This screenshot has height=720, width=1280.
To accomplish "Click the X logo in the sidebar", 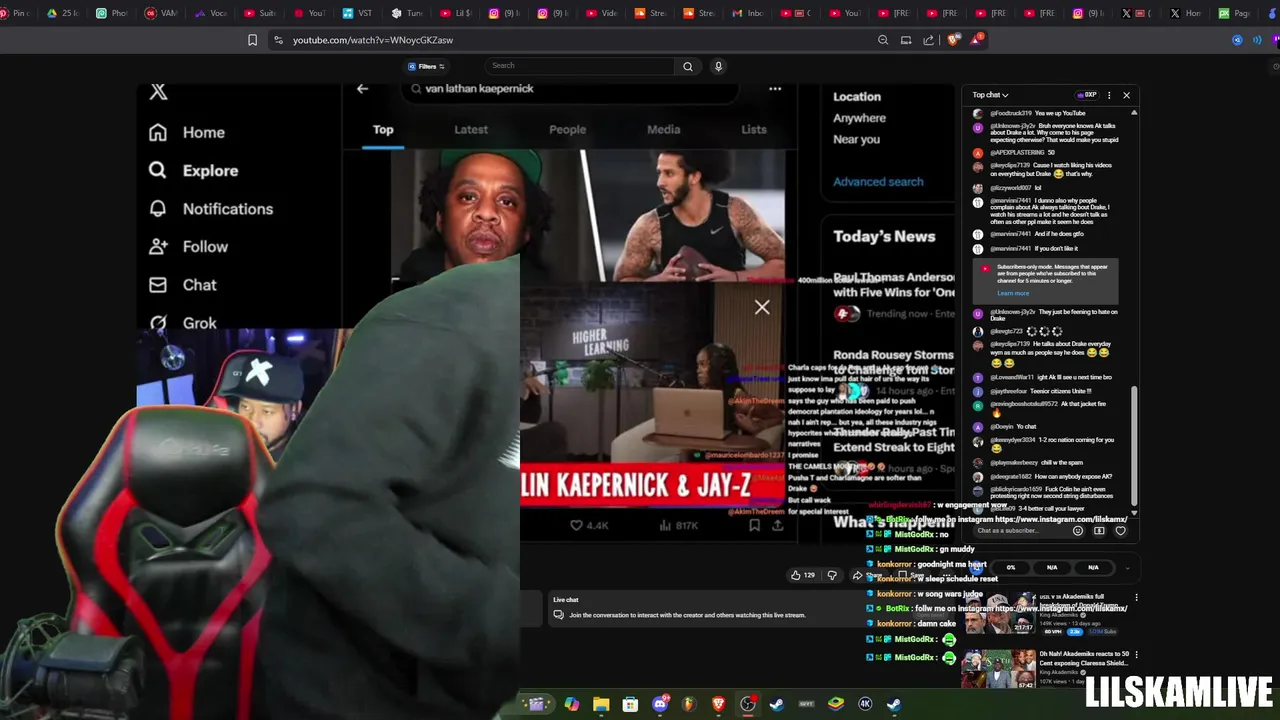I will (x=158, y=92).
